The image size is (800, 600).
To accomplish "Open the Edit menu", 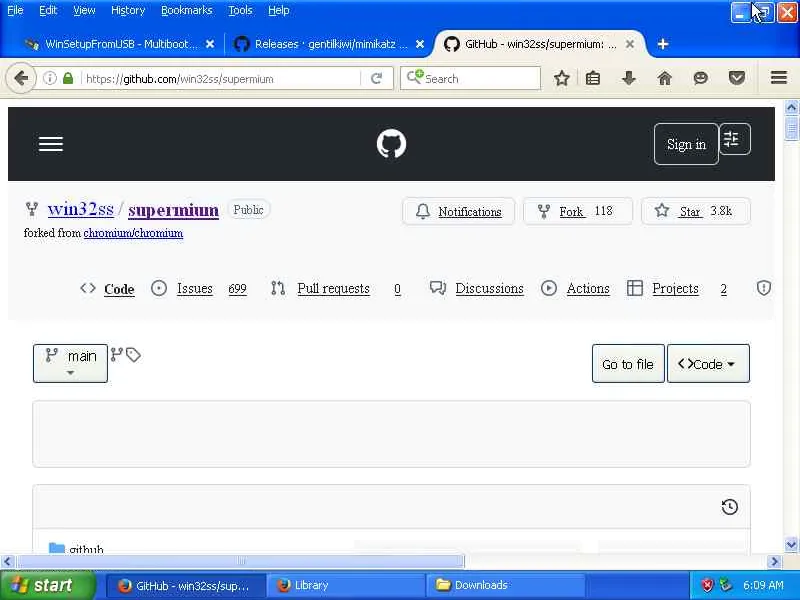I will 48,10.
